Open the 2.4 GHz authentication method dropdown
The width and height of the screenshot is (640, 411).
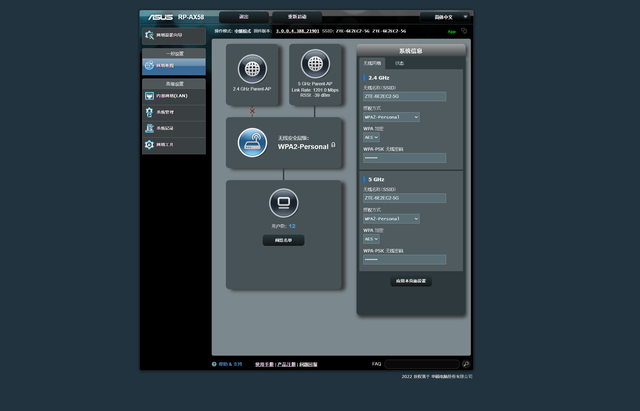pyautogui.click(x=391, y=117)
